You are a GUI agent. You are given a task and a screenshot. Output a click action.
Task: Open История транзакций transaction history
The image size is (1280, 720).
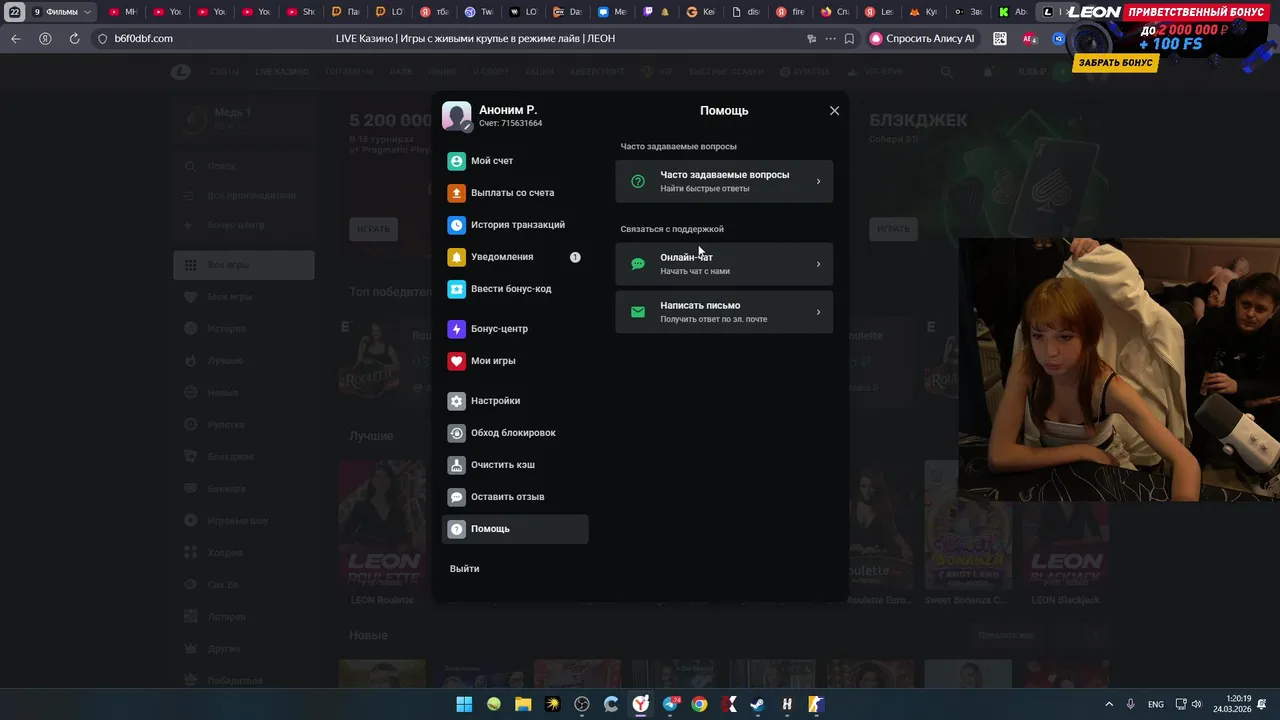pos(515,225)
